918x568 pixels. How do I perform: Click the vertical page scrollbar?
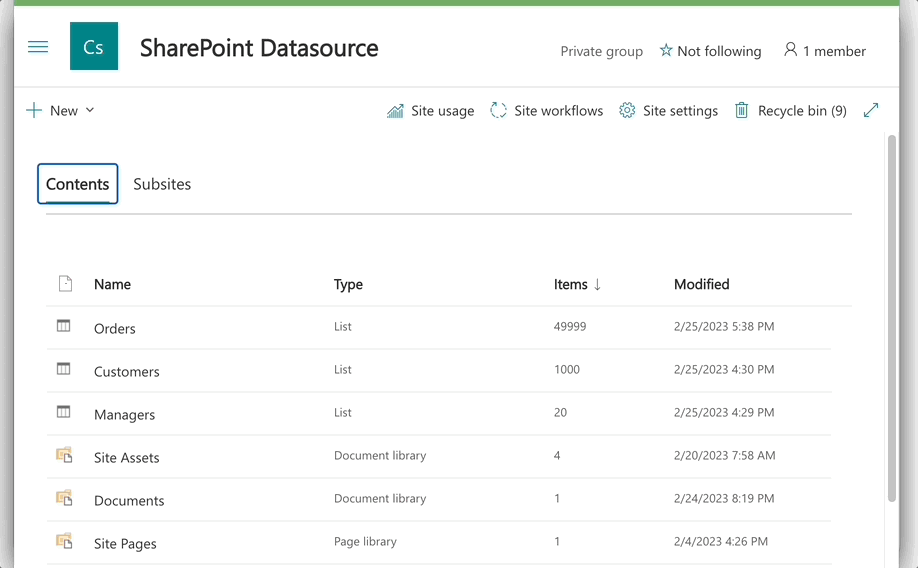892,320
